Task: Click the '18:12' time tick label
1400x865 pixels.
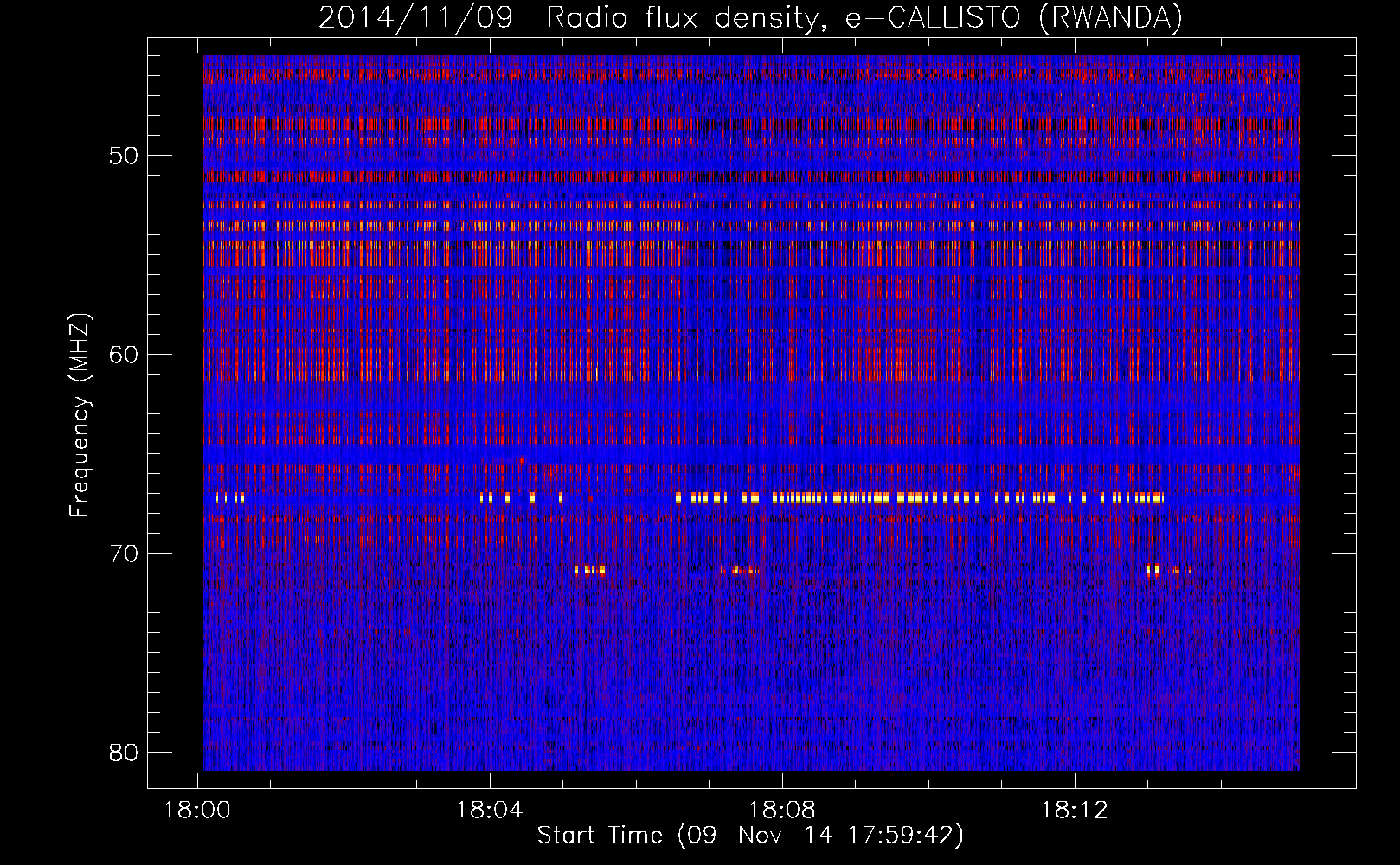Action: coord(1074,811)
